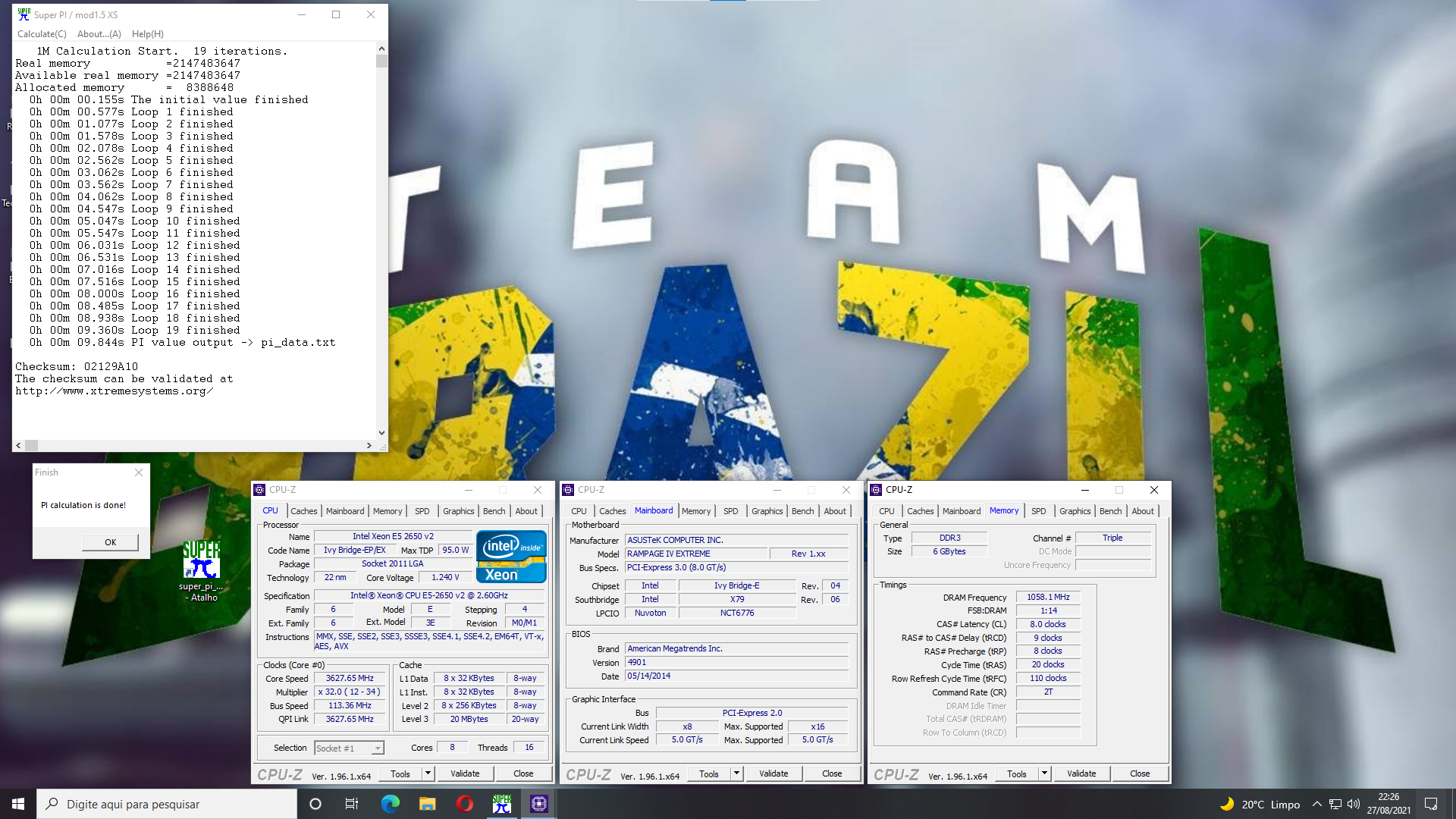
Task: Open Task View in the taskbar
Action: coord(352,804)
